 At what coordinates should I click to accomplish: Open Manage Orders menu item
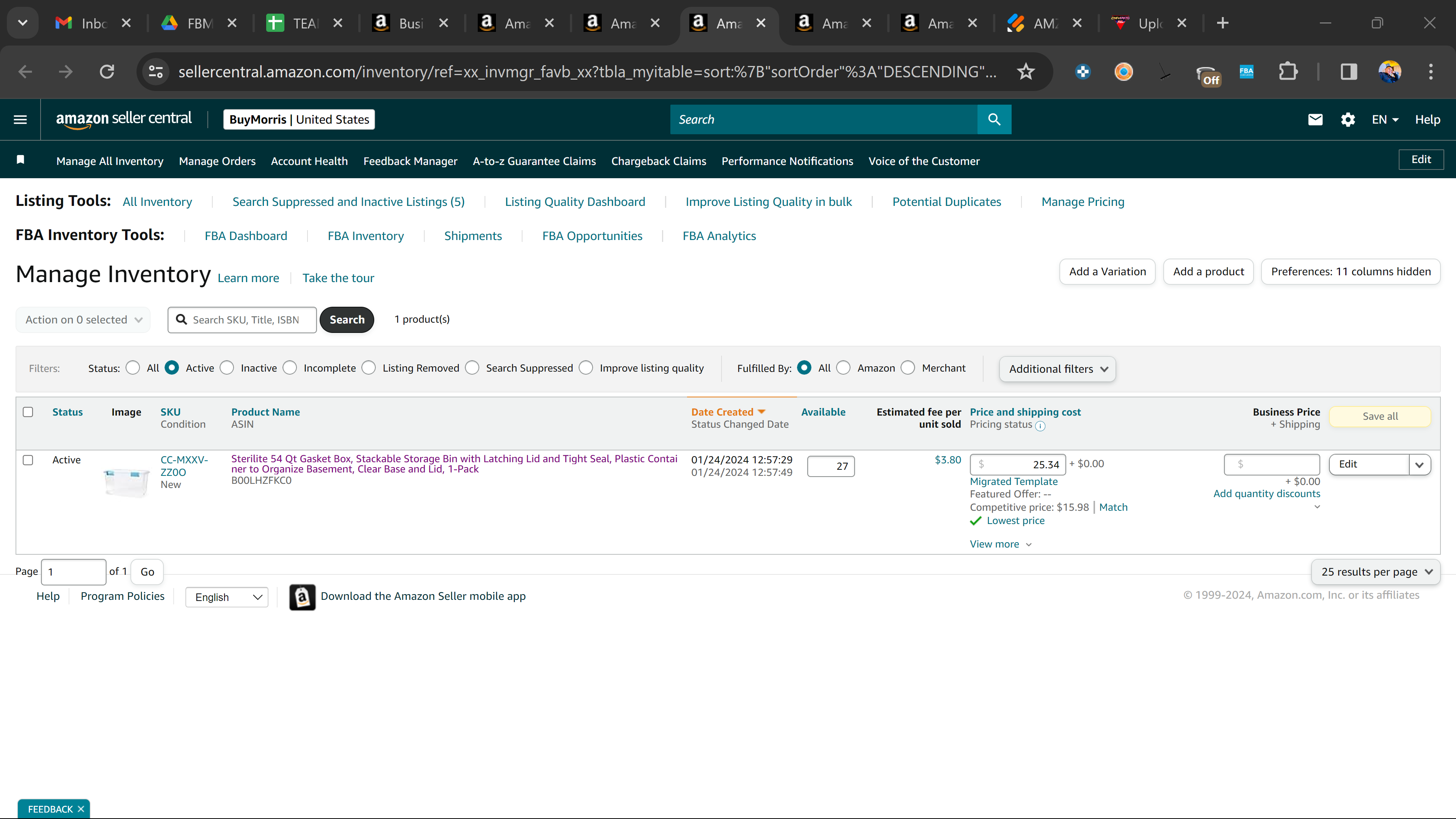click(217, 161)
